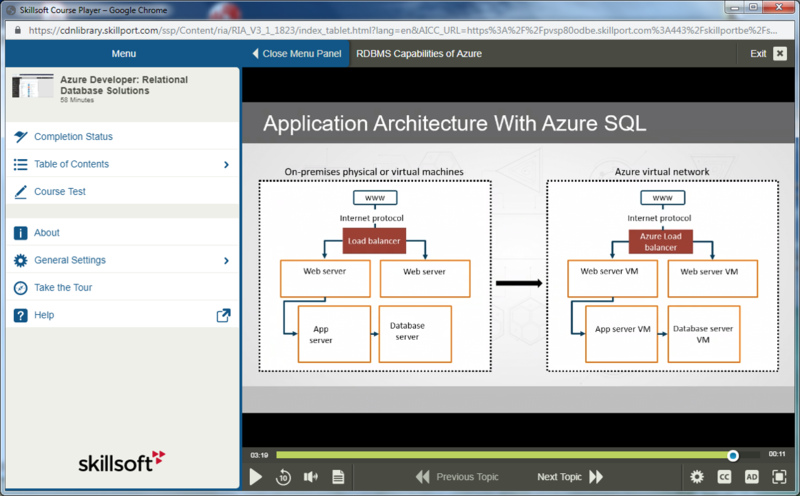Mute the player volume

(x=310, y=477)
